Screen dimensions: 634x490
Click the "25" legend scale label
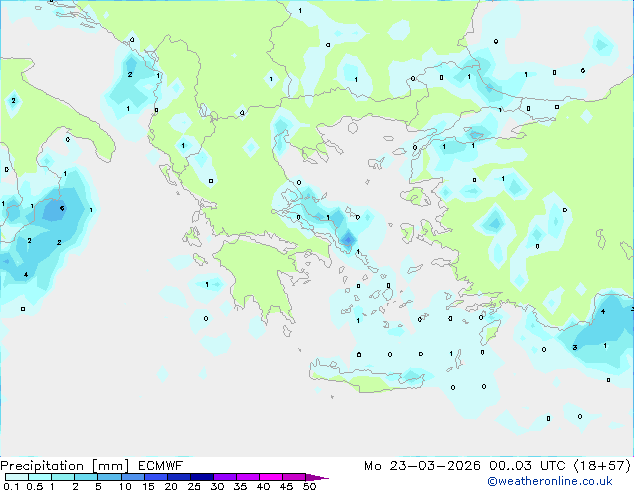tap(194, 486)
